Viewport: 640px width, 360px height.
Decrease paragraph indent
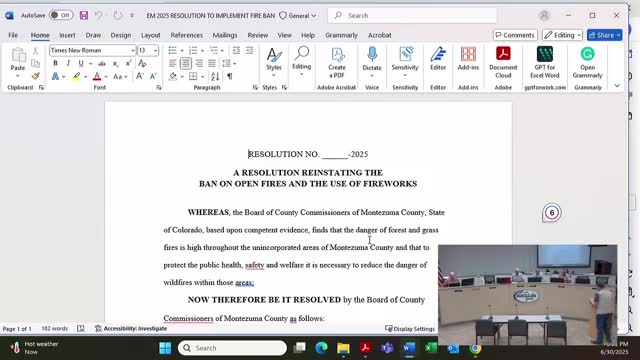click(236, 51)
